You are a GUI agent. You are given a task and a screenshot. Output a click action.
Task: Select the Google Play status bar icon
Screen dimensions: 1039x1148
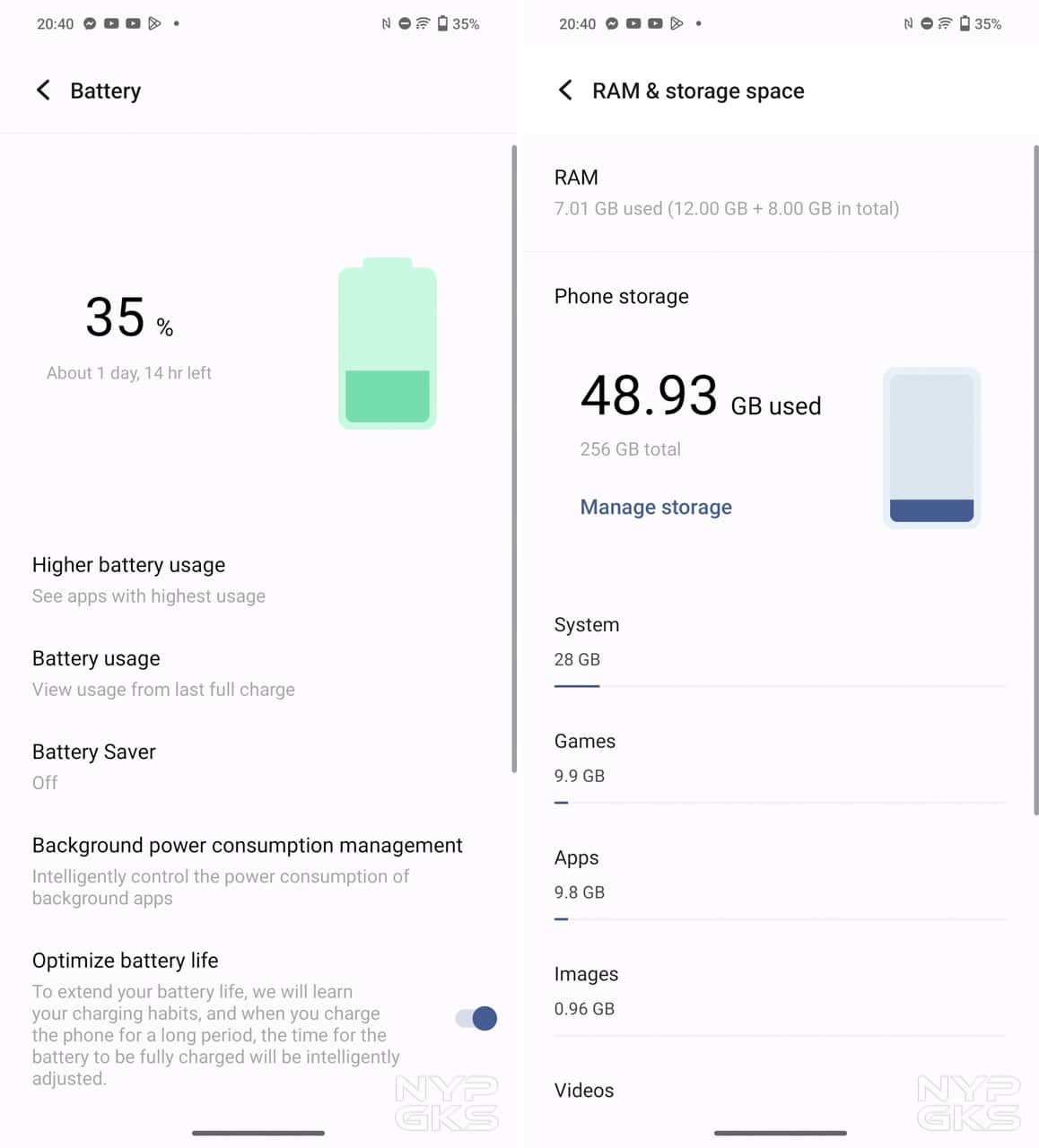click(153, 23)
